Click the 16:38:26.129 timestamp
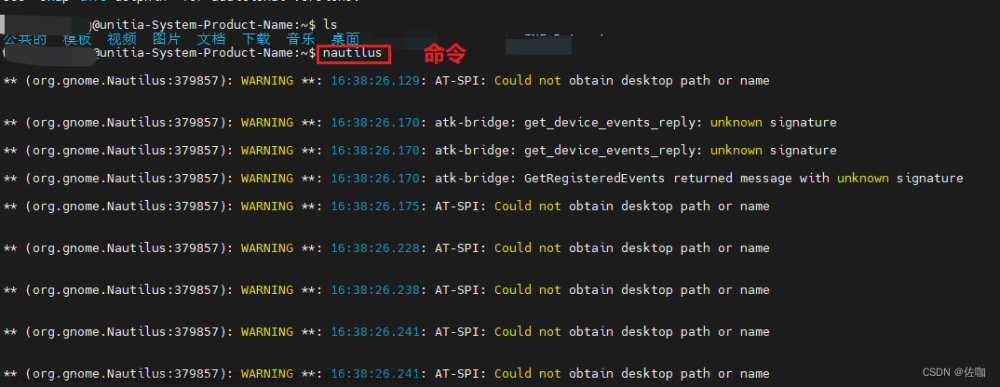1000x387 pixels. click(375, 80)
